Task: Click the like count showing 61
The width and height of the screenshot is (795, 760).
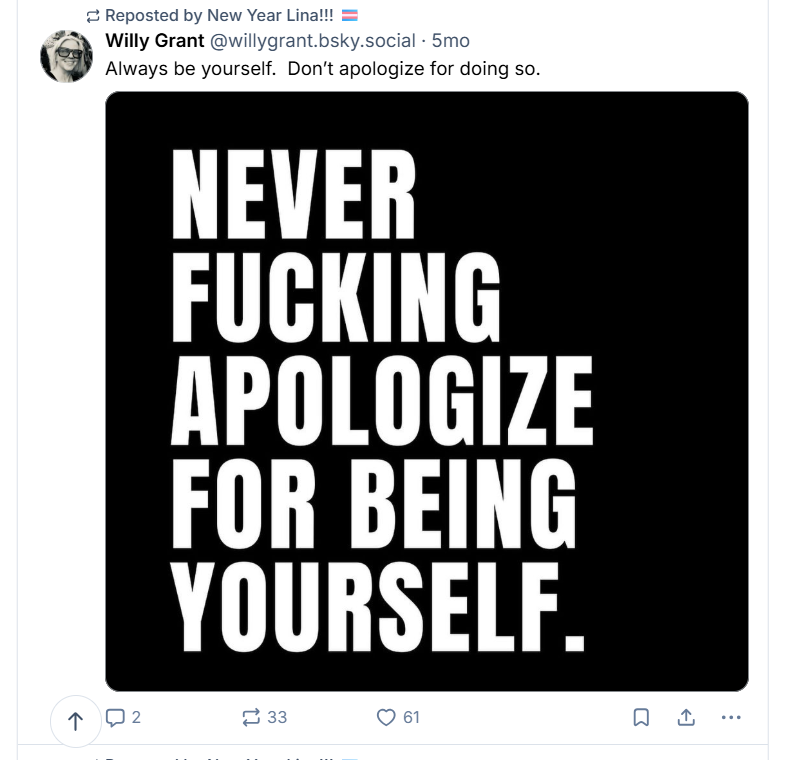Action: click(x=411, y=717)
